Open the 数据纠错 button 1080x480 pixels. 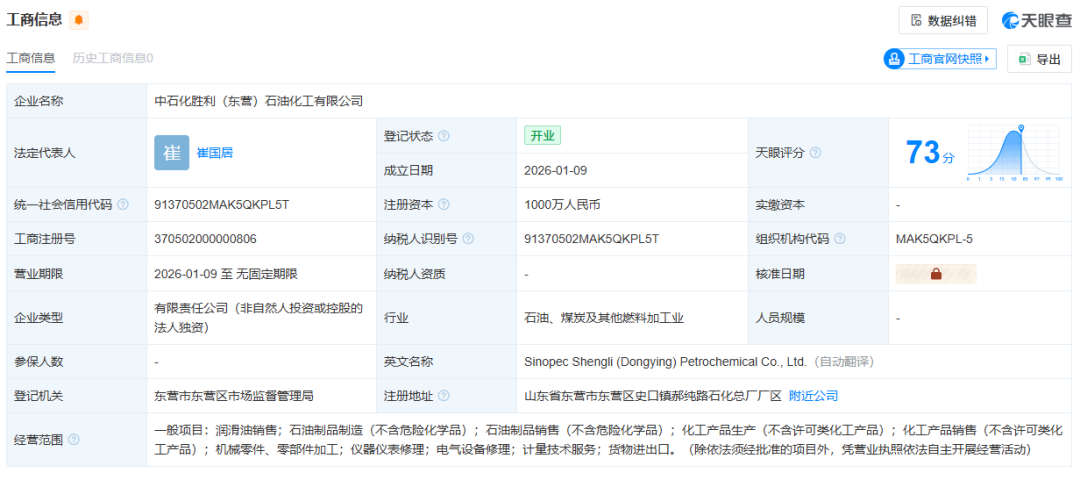(943, 21)
